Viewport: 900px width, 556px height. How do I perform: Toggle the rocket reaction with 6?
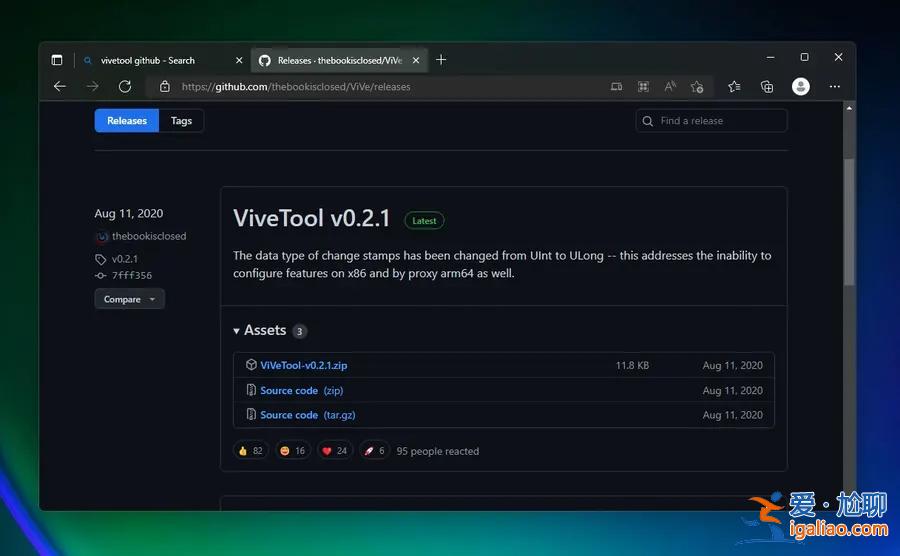pyautogui.click(x=374, y=451)
